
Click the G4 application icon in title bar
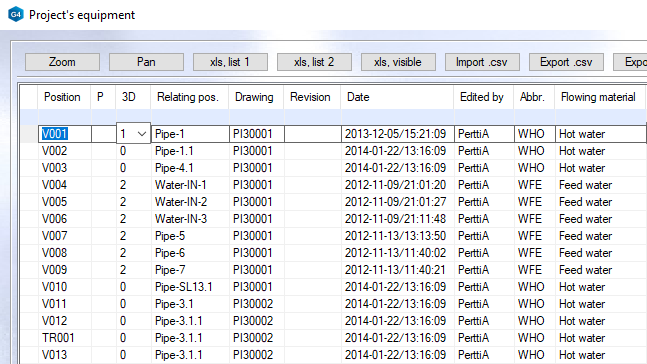pyautogui.click(x=16, y=14)
